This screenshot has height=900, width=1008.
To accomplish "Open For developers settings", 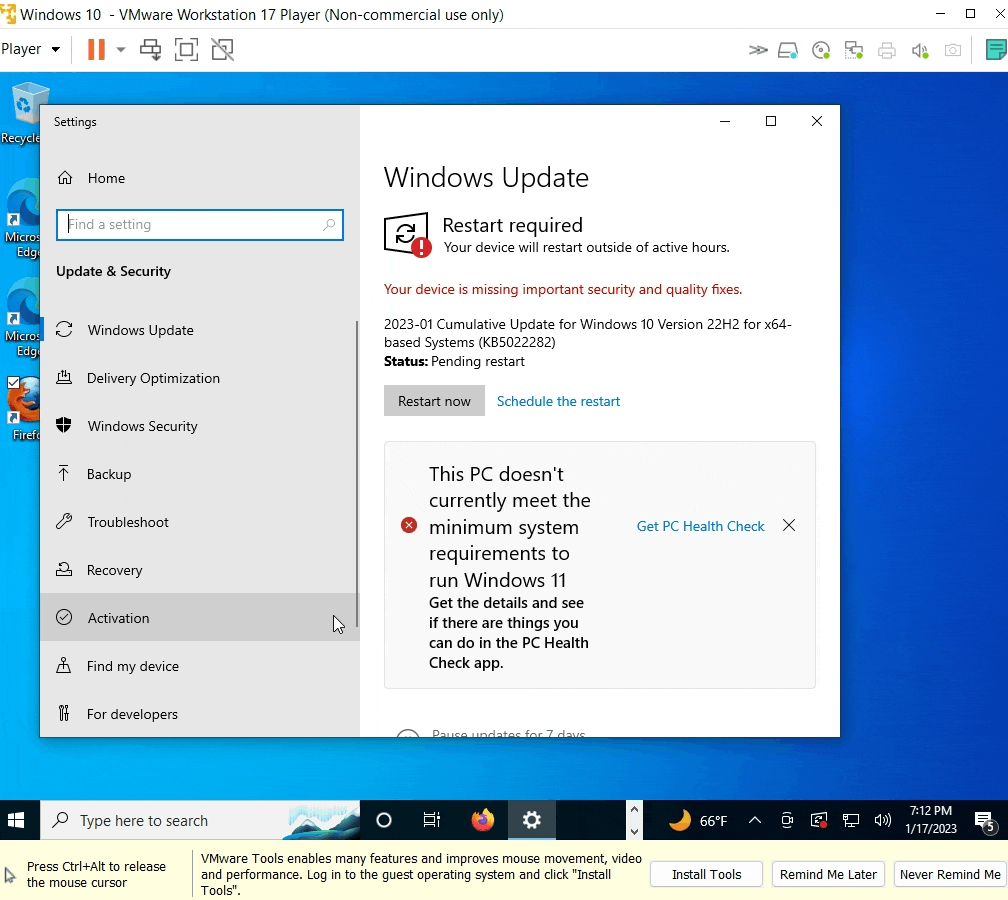I will [x=200, y=714].
